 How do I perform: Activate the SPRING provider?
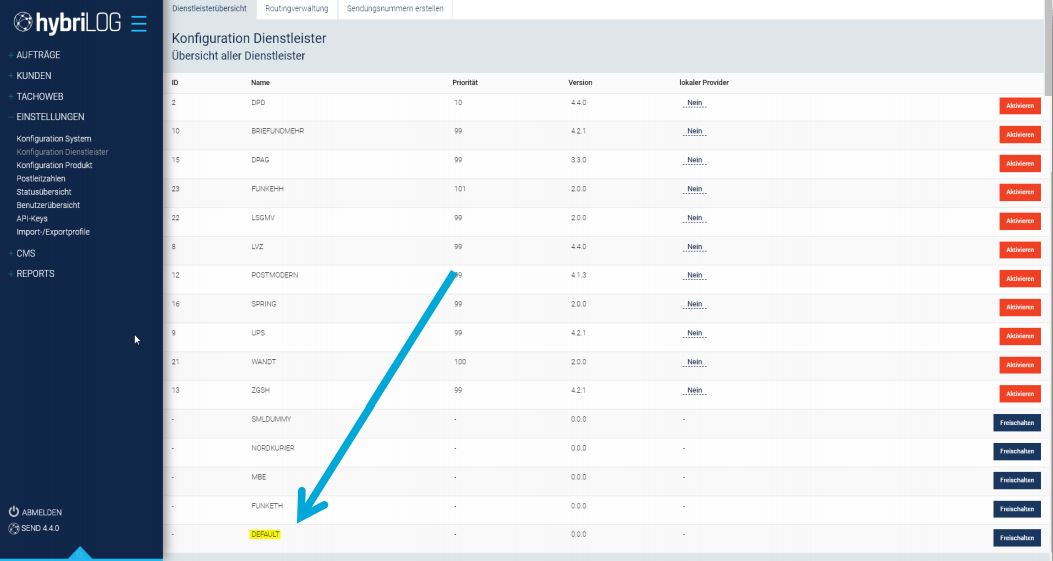[x=1019, y=307]
